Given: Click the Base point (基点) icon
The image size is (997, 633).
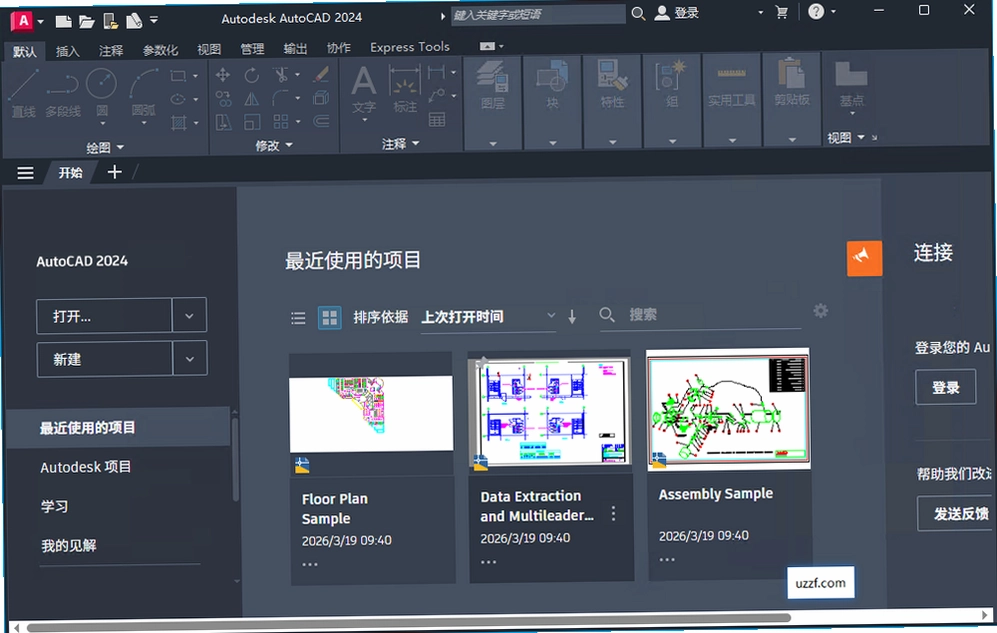Looking at the screenshot, I should [851, 83].
